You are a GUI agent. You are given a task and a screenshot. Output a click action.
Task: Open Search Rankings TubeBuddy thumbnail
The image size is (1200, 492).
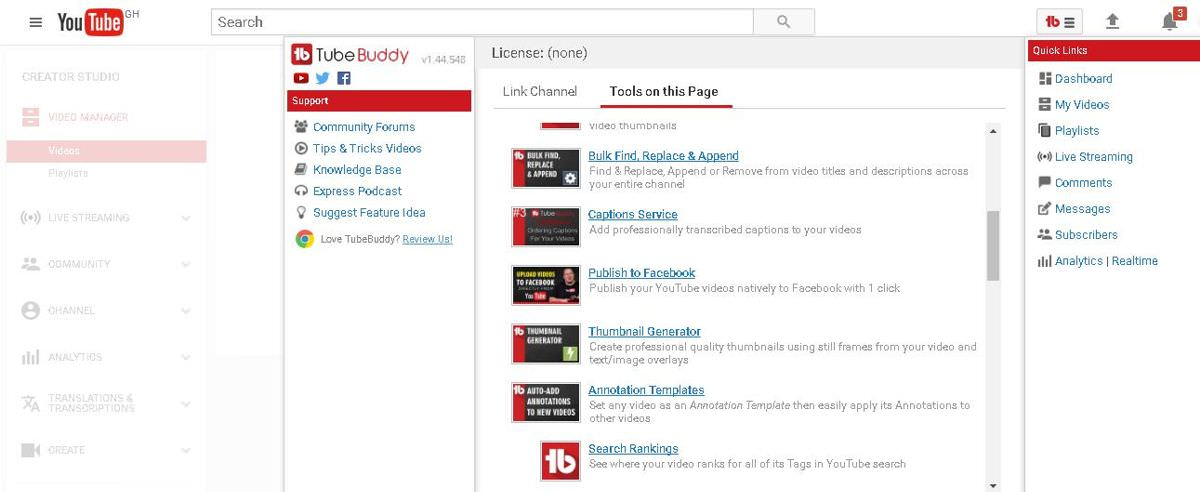pos(561,460)
